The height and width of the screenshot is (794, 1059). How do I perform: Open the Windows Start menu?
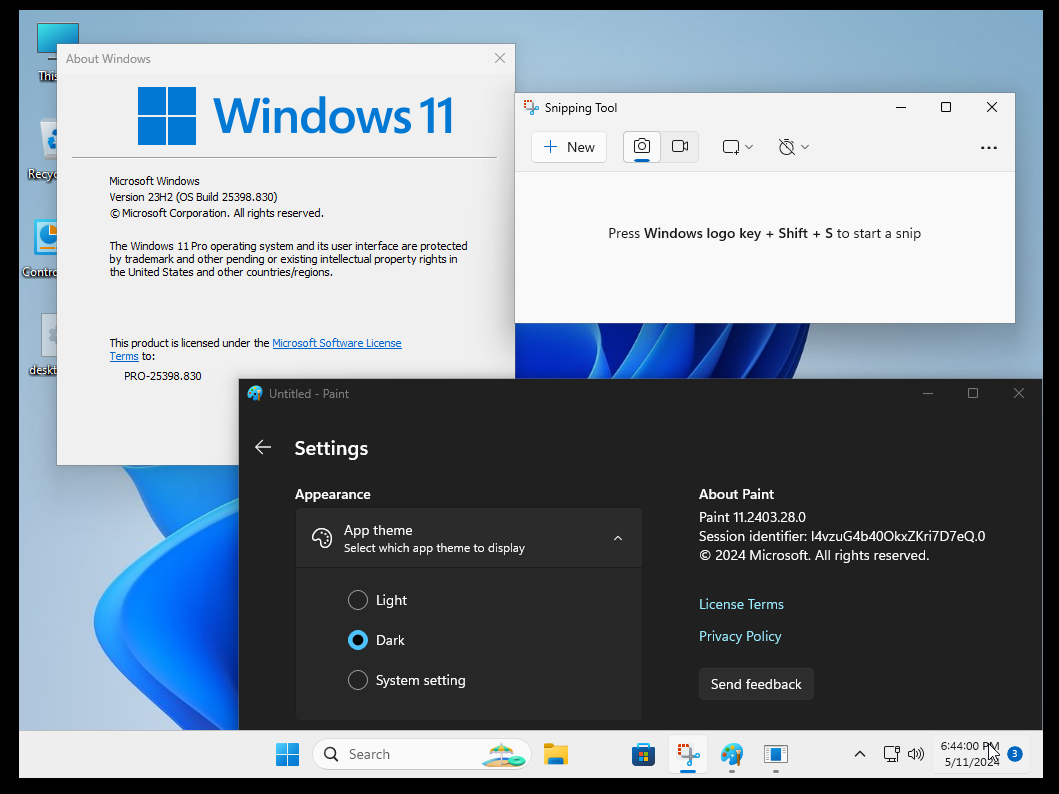(x=288, y=754)
